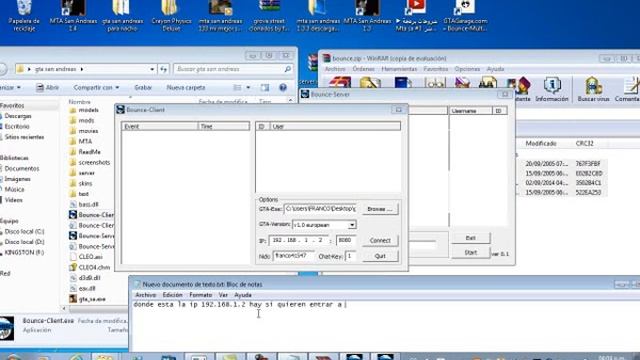Open the view options dropdown arrow
Viewport: 640px width, 360px height.
248,87
